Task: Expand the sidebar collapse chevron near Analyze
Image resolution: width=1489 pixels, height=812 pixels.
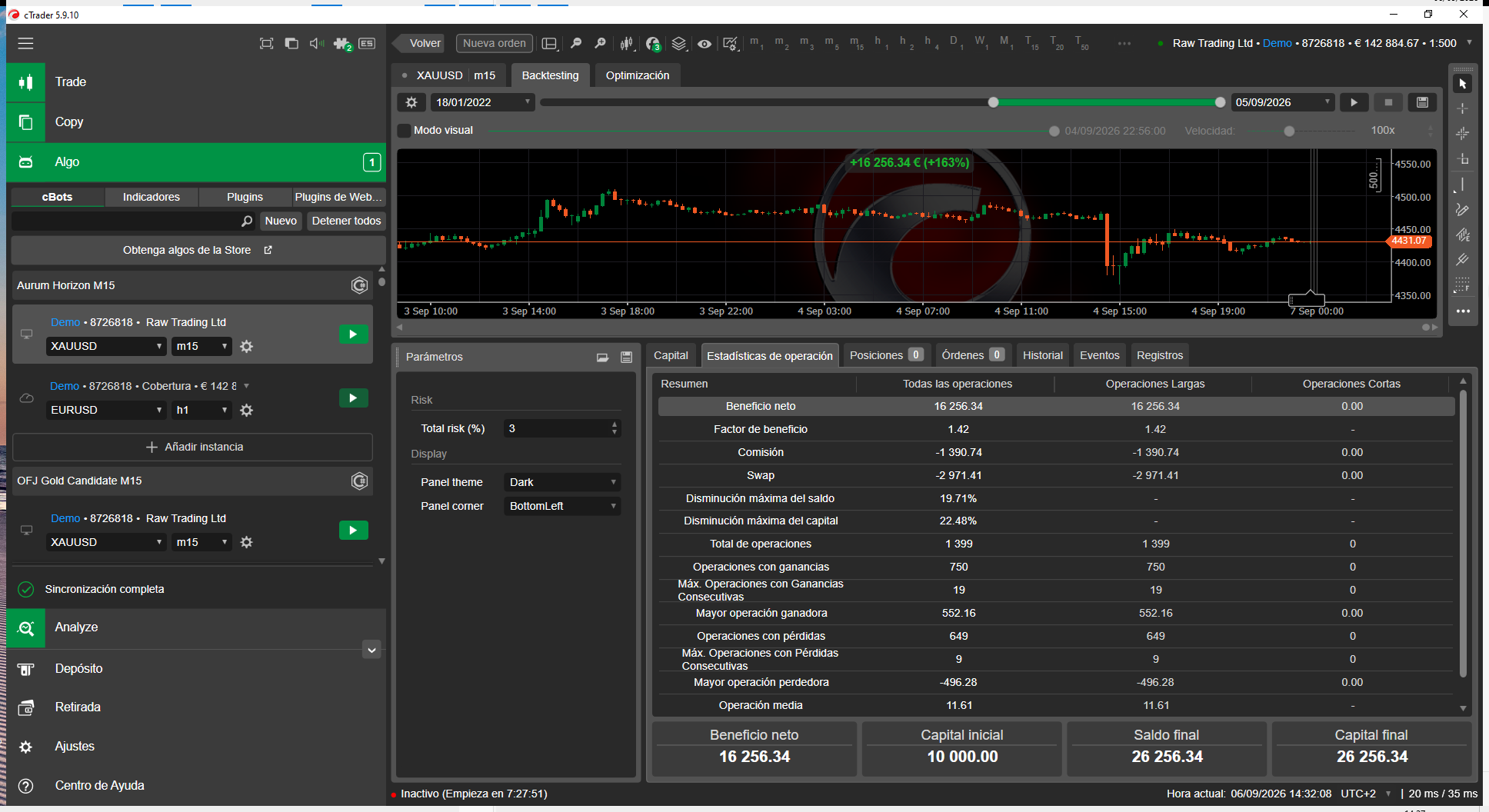Action: click(x=371, y=651)
